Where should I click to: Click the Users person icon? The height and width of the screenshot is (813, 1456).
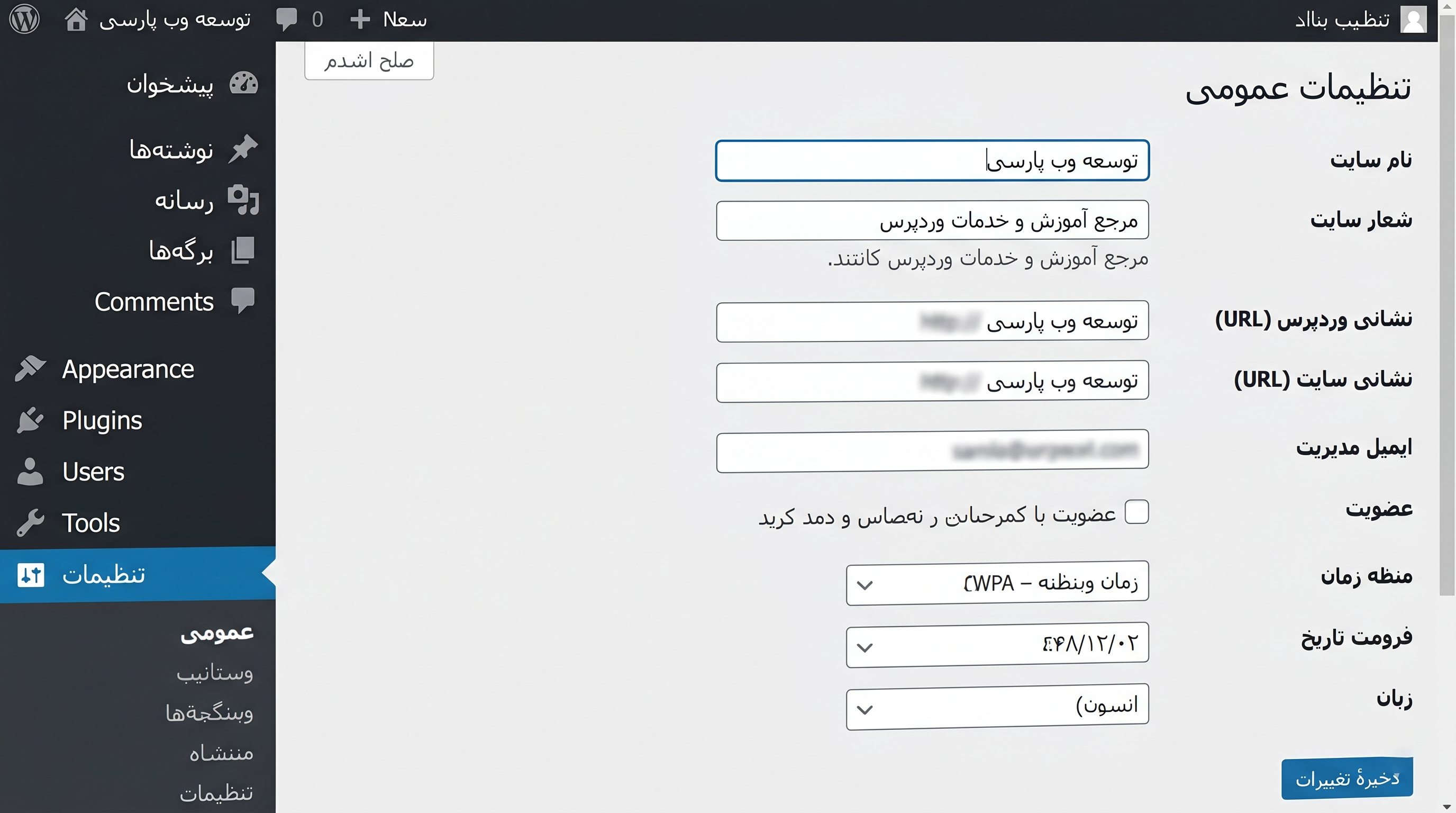point(30,472)
